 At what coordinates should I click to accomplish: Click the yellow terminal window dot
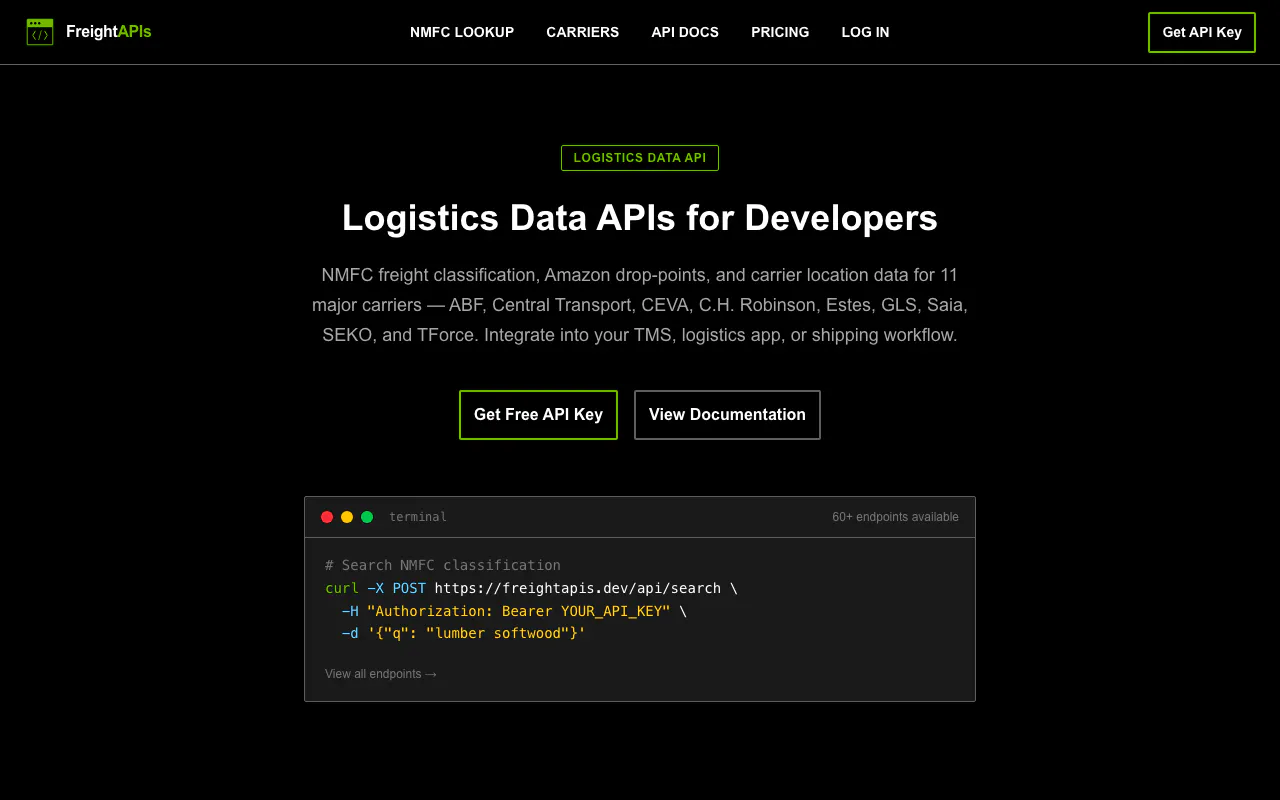point(347,517)
